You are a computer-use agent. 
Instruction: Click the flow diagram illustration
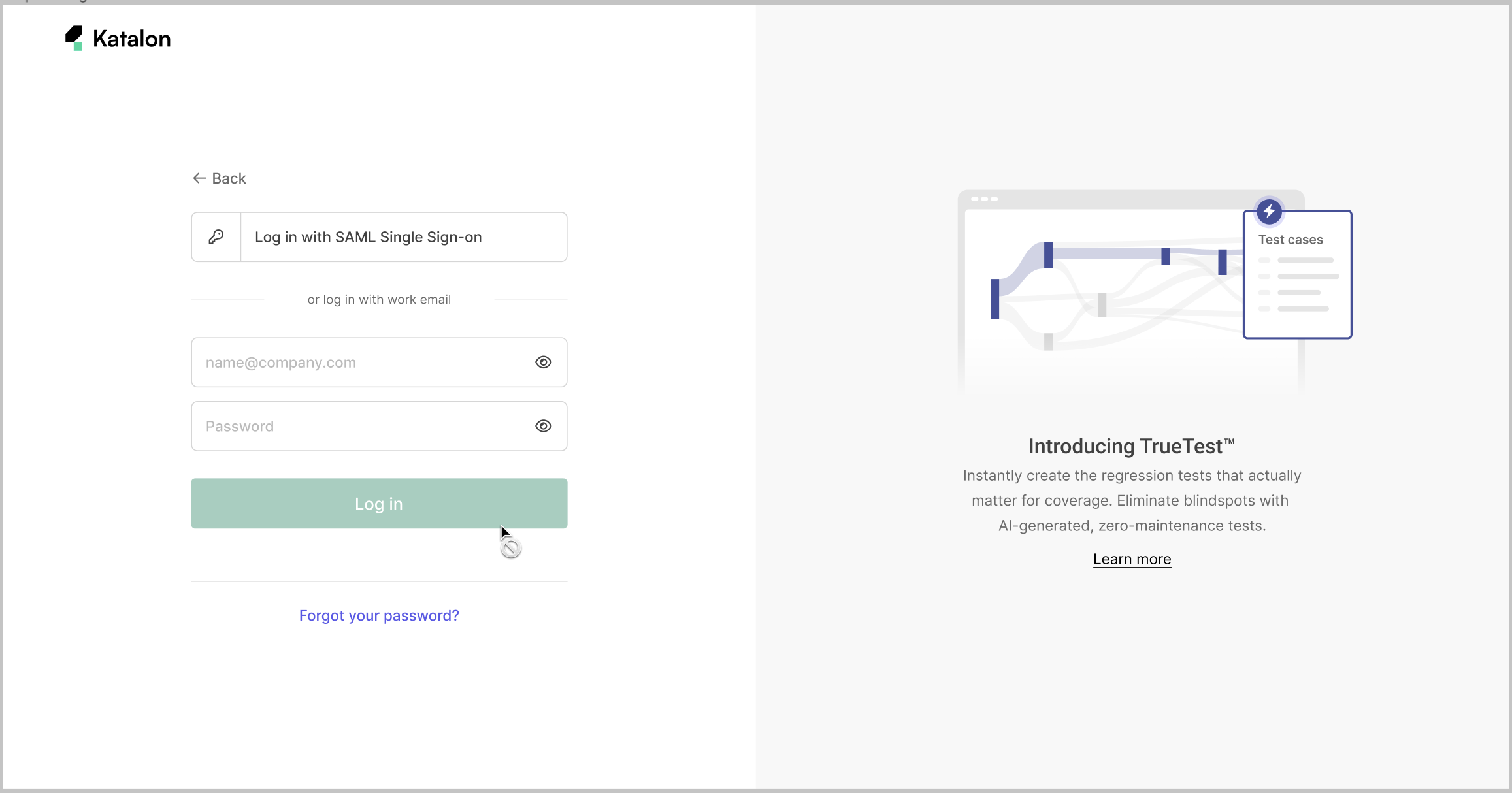1104,294
